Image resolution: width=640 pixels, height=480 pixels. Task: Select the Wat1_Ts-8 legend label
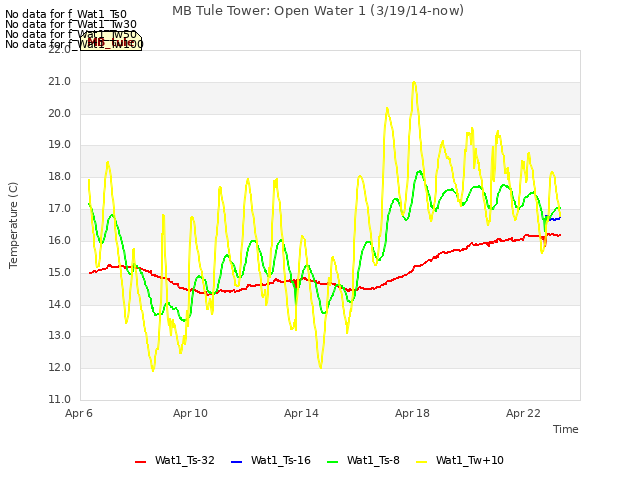tap(373, 460)
